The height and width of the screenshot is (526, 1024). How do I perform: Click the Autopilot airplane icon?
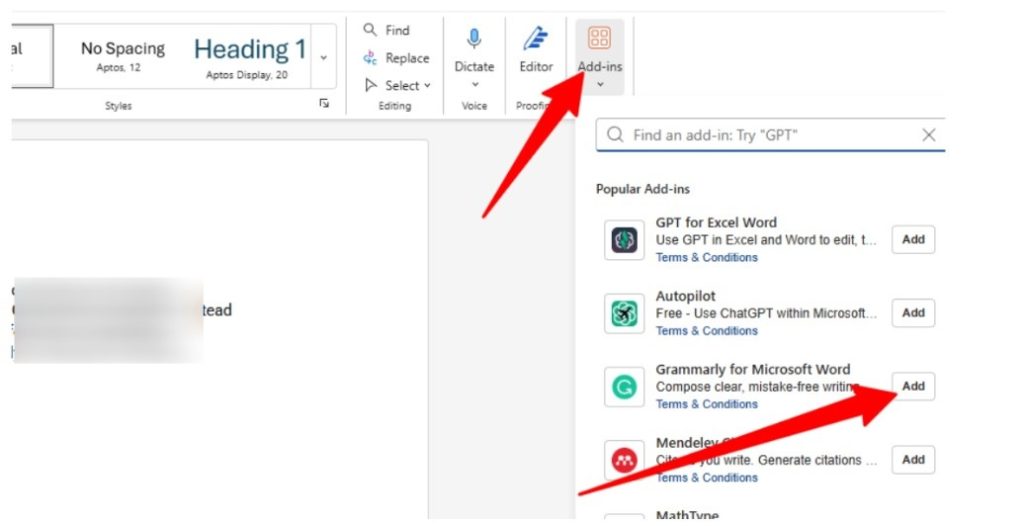(x=624, y=314)
